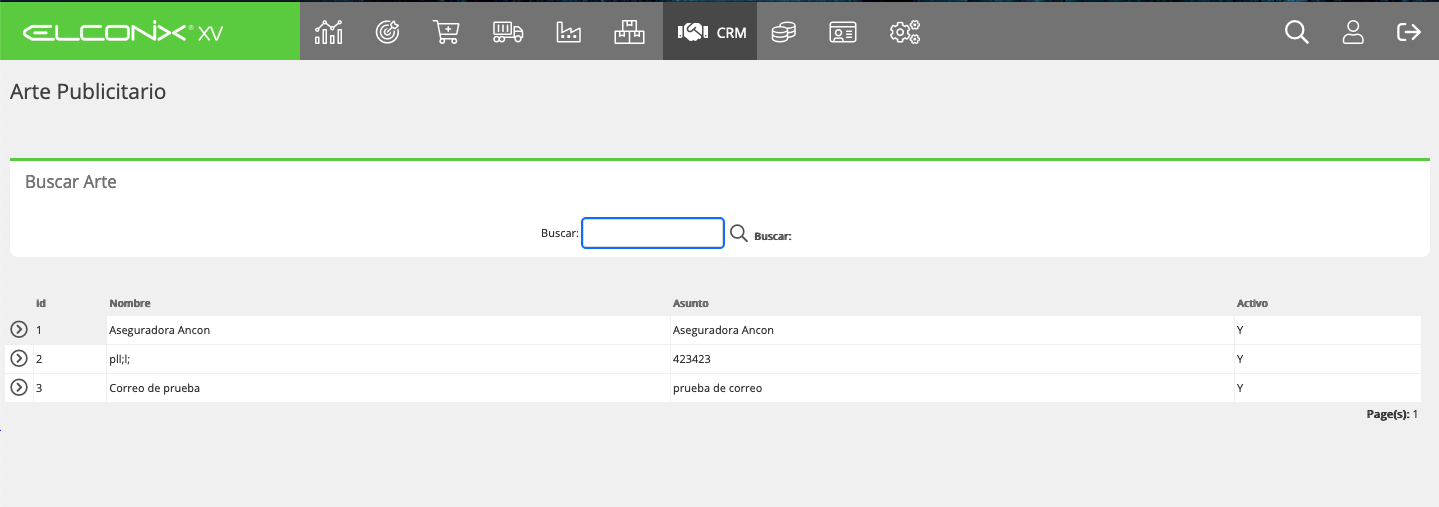Image resolution: width=1439 pixels, height=507 pixels.
Task: Sort by the Activo column header
Action: coord(1252,303)
